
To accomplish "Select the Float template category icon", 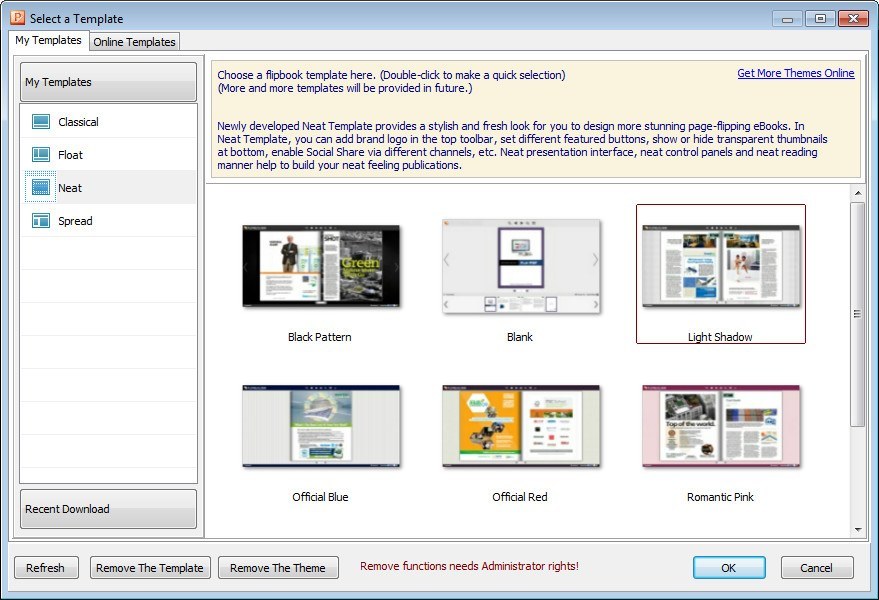I will [x=42, y=154].
